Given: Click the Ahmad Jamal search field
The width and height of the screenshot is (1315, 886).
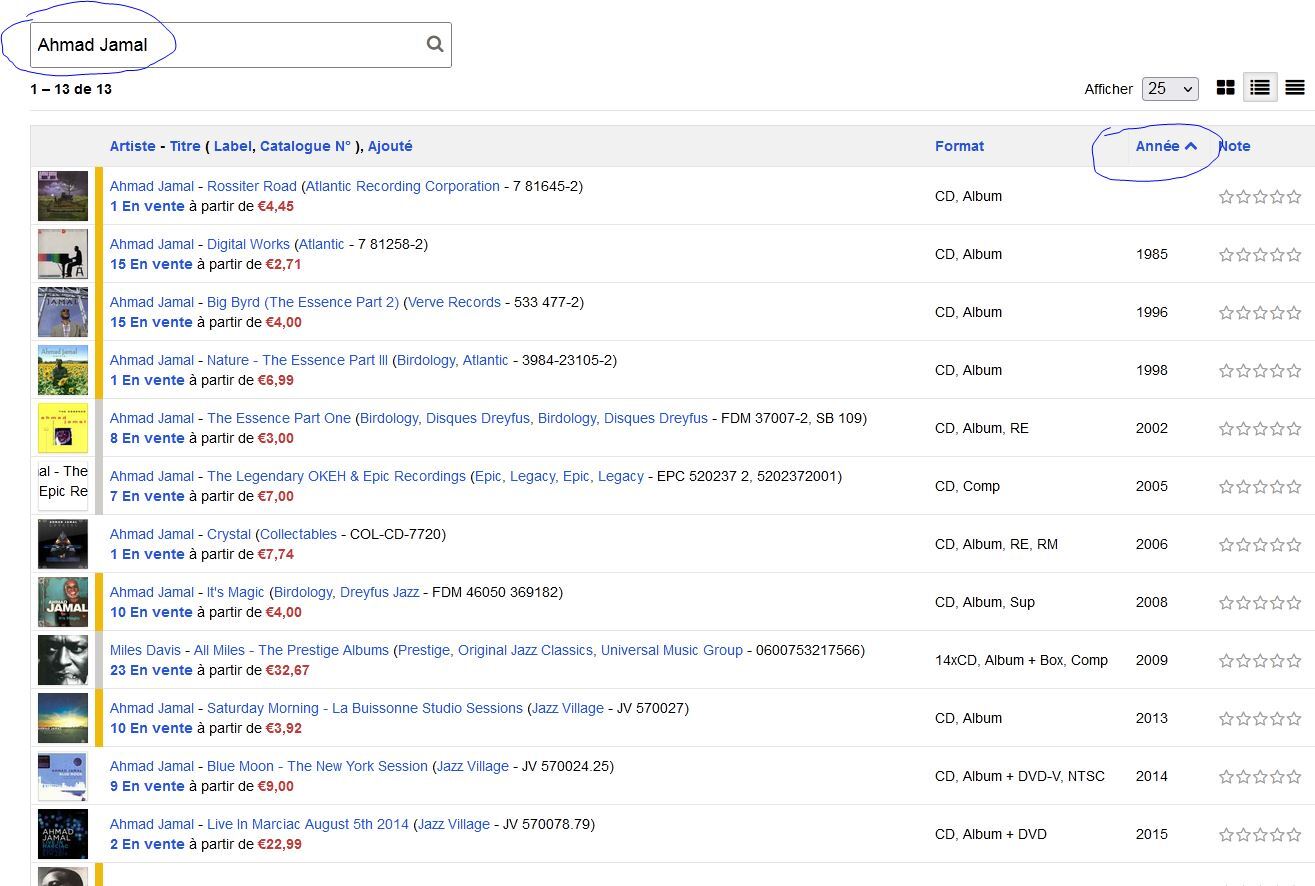Looking at the screenshot, I should 230,45.
